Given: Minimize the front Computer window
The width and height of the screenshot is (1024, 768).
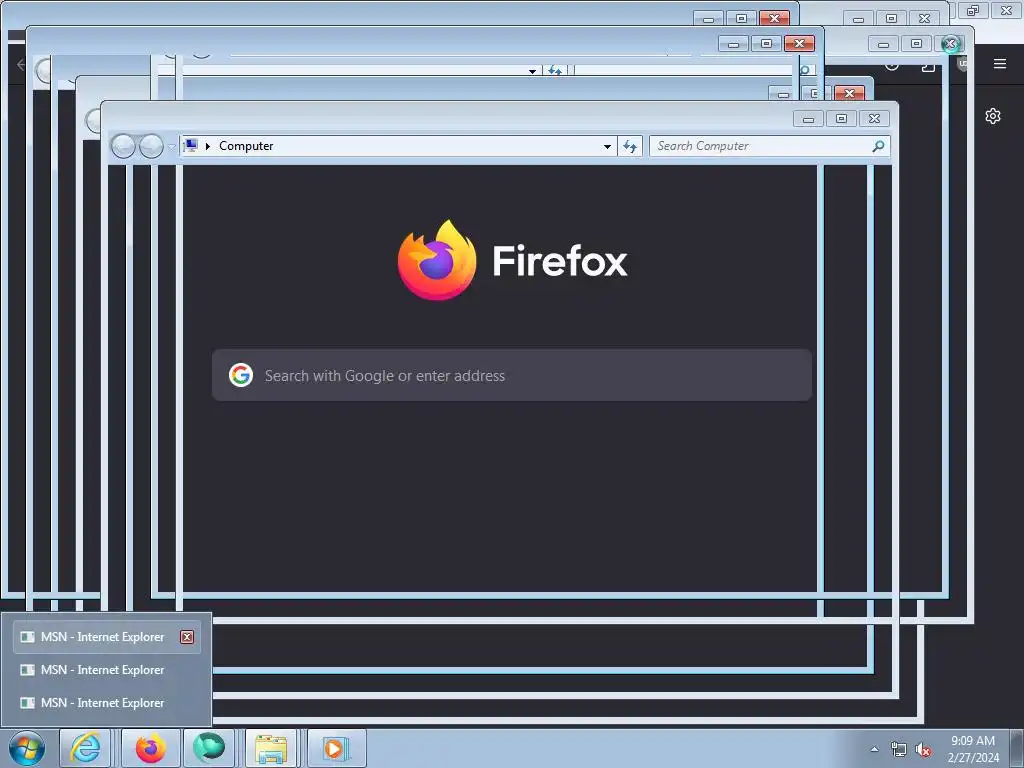Looking at the screenshot, I should (808, 119).
